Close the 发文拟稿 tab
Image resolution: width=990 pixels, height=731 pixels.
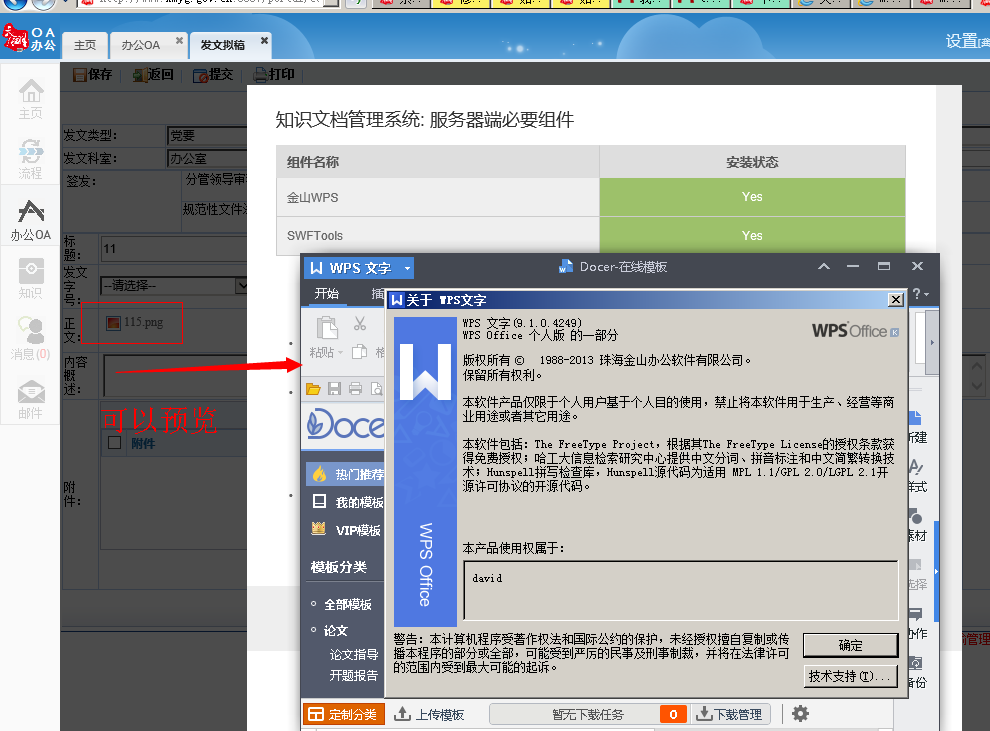[x=265, y=40]
